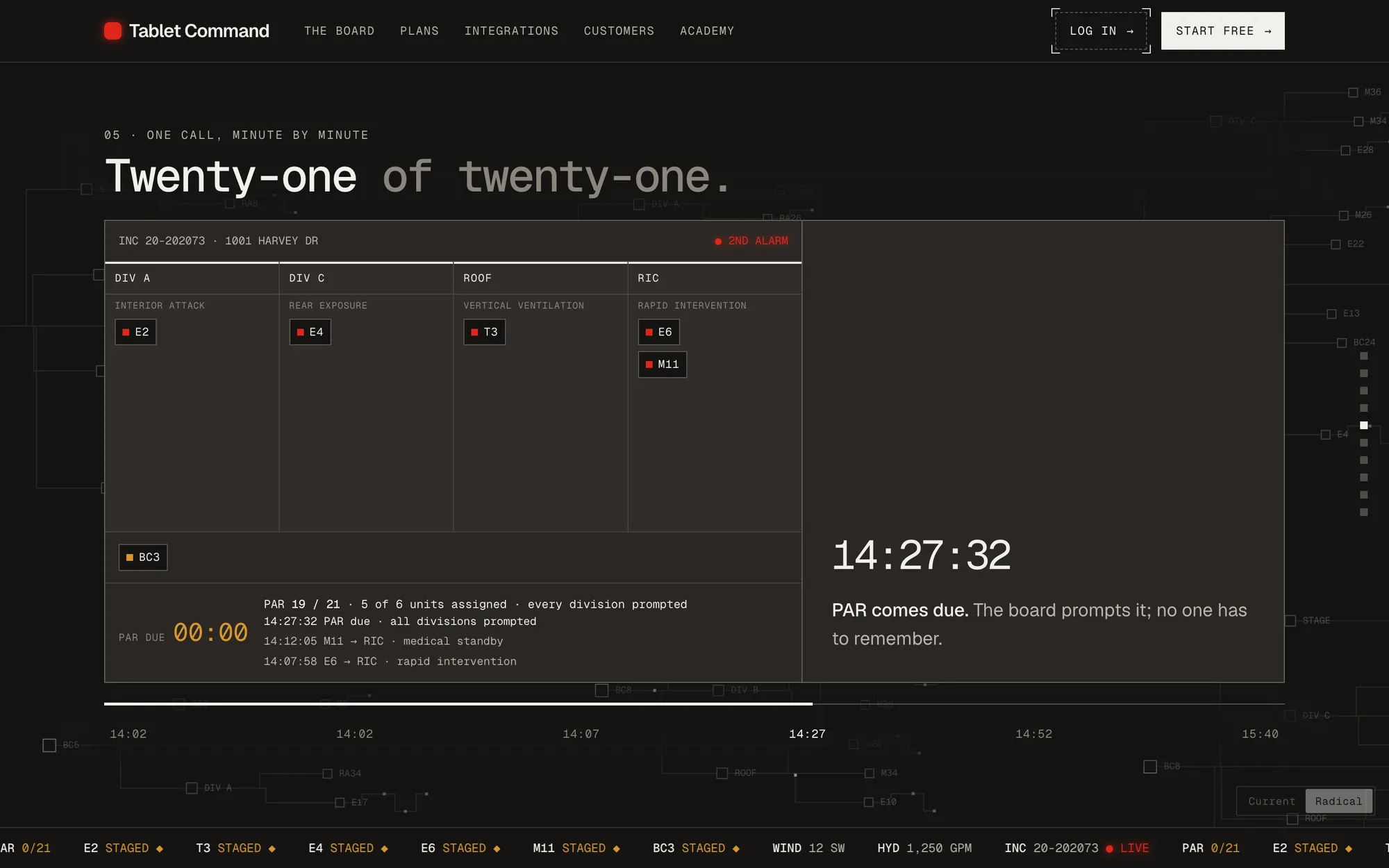Image resolution: width=1389 pixels, height=868 pixels.
Task: Click the 14:07:58 E6 → RIC log entry
Action: [x=390, y=662]
